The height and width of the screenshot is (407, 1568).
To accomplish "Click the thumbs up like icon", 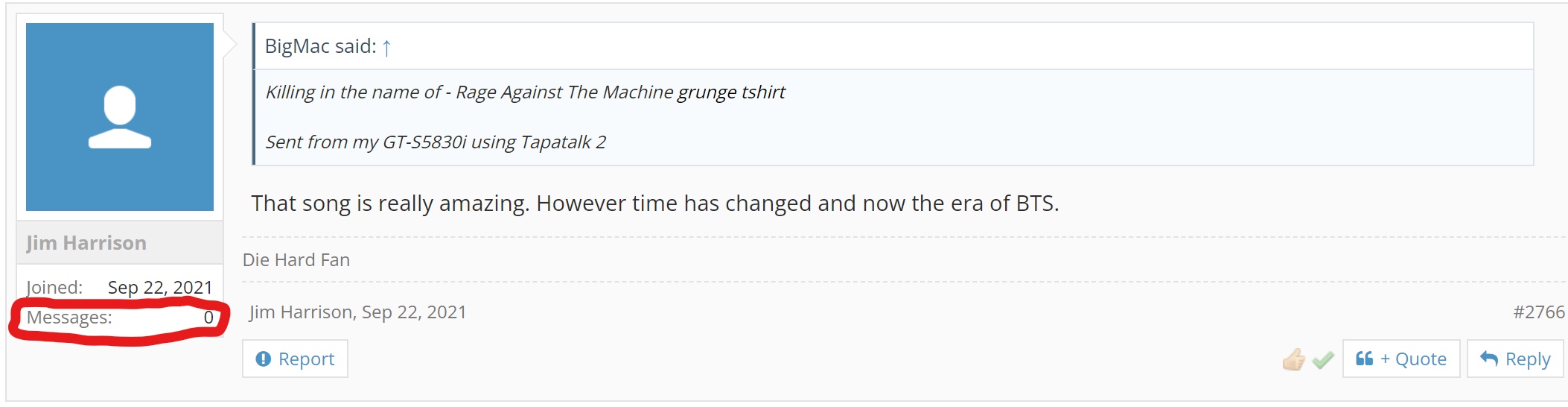I will [x=1293, y=359].
